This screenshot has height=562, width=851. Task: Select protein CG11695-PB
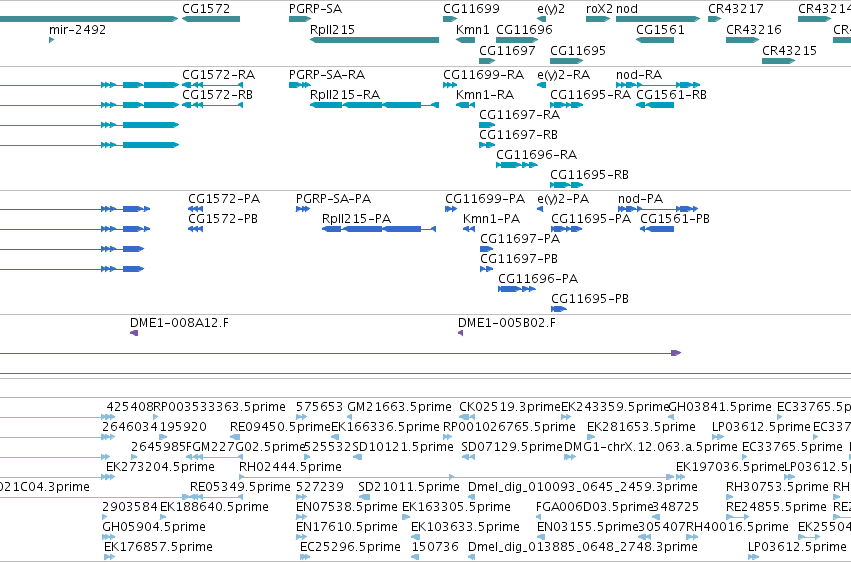tap(559, 309)
